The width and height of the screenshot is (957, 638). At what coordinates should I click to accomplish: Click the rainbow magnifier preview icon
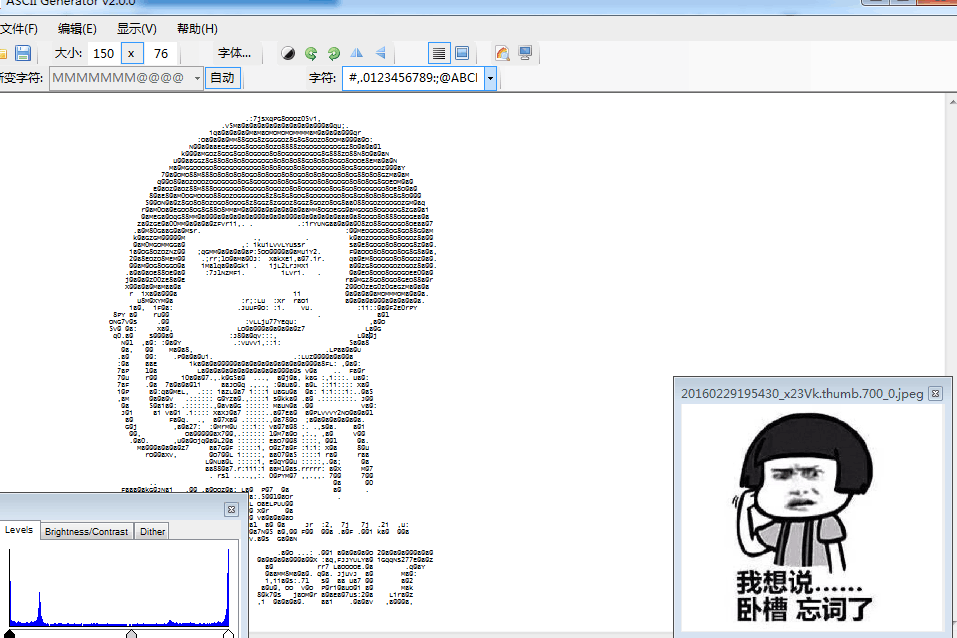coord(502,54)
